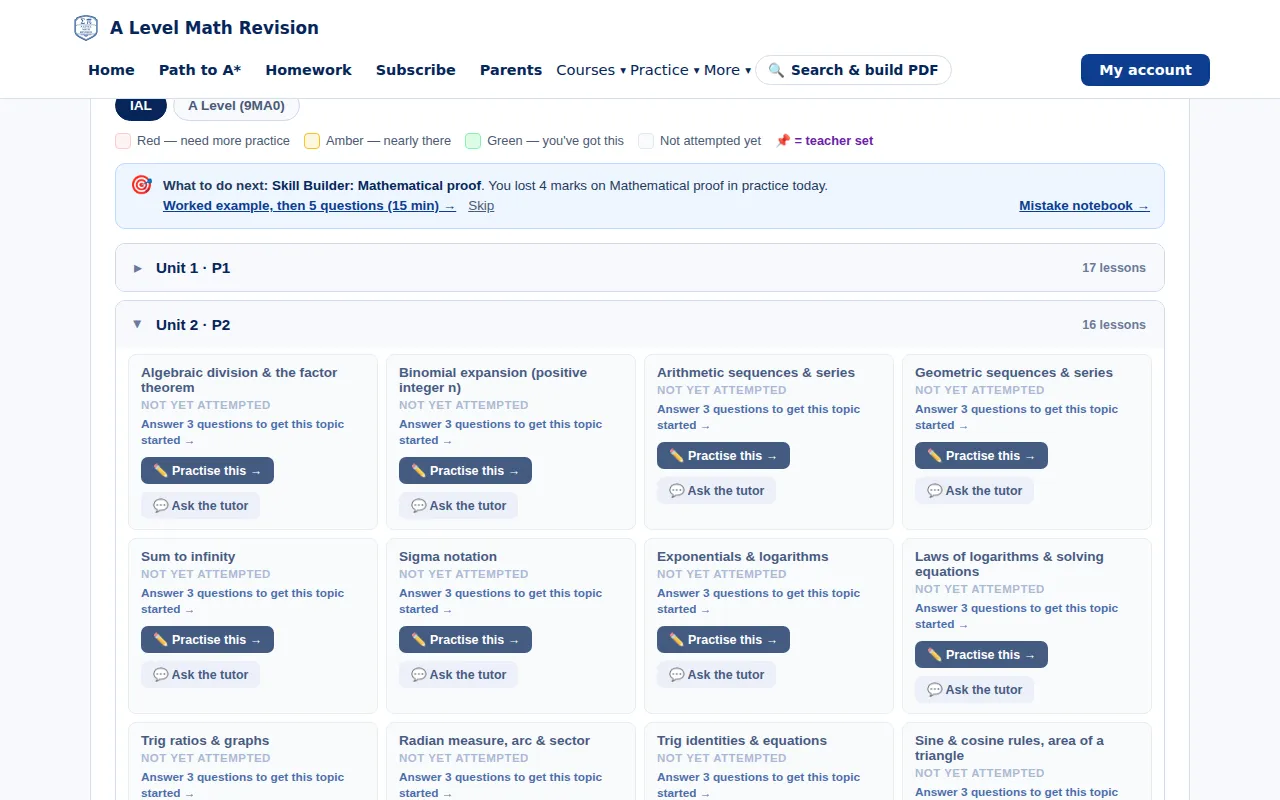The width and height of the screenshot is (1280, 800).
Task: Click the Geometric sequences & series title
Action: 1014,373
